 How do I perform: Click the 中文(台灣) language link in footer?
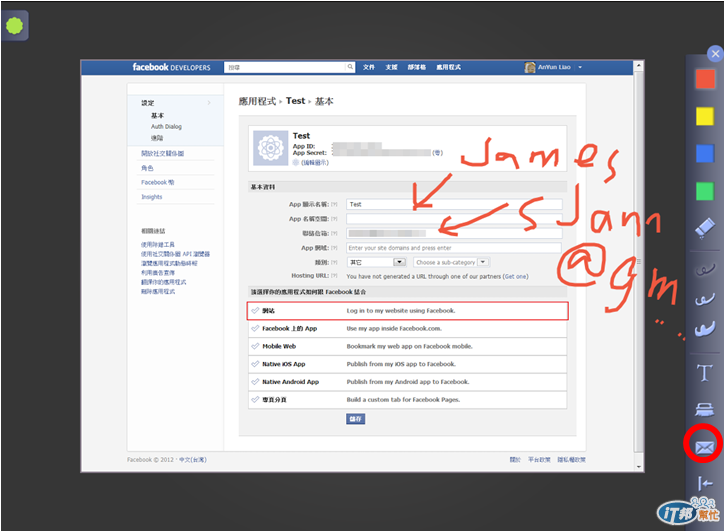click(193, 459)
